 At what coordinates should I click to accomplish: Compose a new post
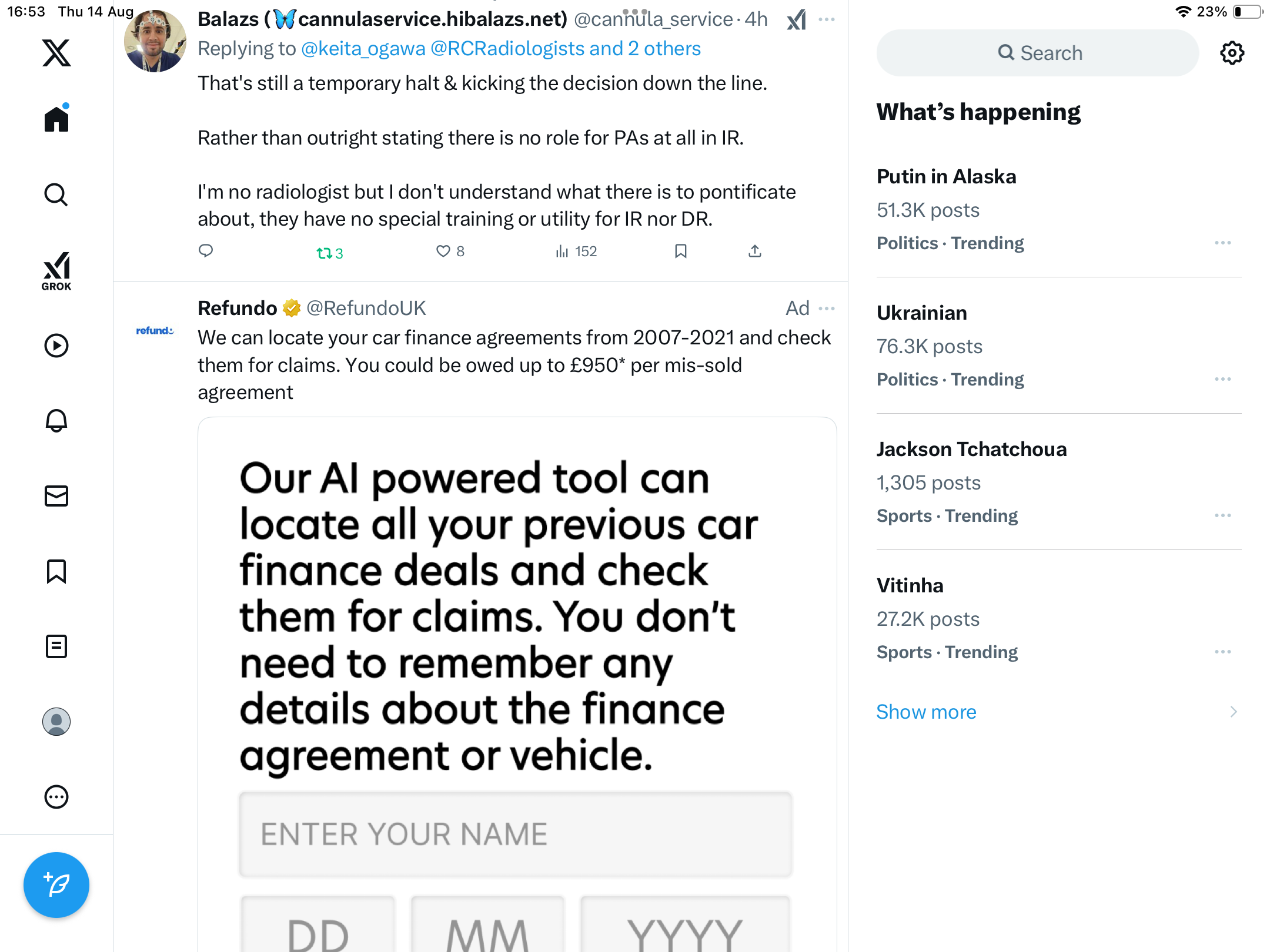tap(56, 884)
